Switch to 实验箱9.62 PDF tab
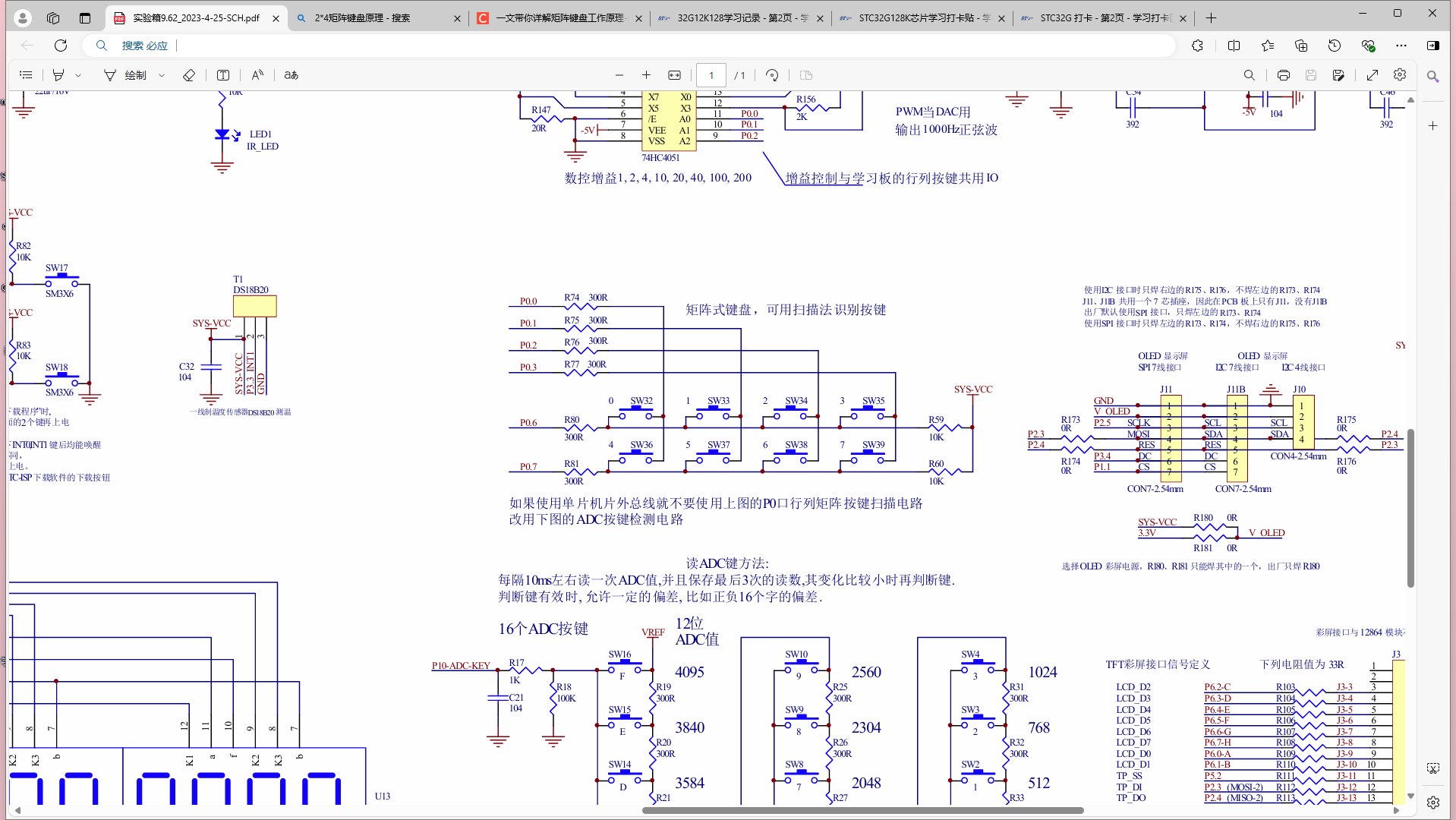This screenshot has height=820, width=1456. [197, 18]
